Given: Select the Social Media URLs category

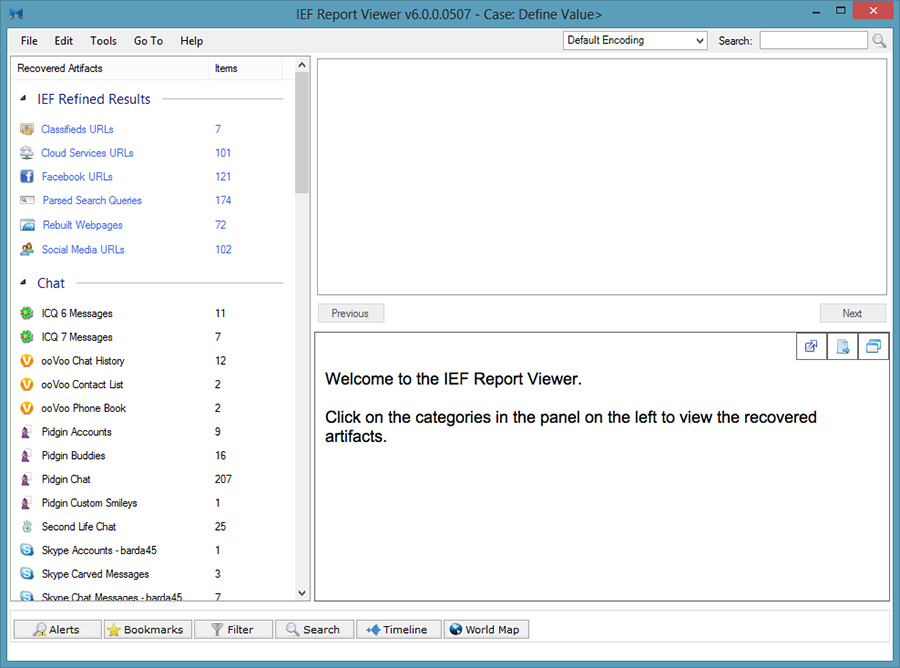Looking at the screenshot, I should tap(83, 249).
